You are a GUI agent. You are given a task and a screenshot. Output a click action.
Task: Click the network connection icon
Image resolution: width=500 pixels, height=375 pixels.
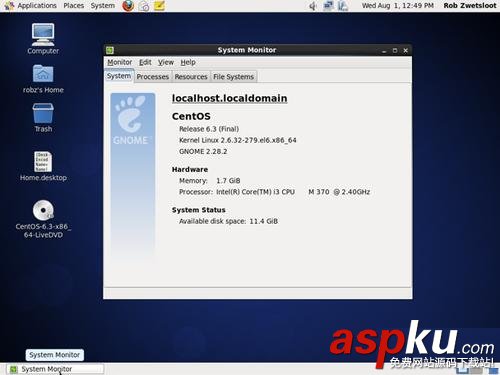click(x=328, y=6)
